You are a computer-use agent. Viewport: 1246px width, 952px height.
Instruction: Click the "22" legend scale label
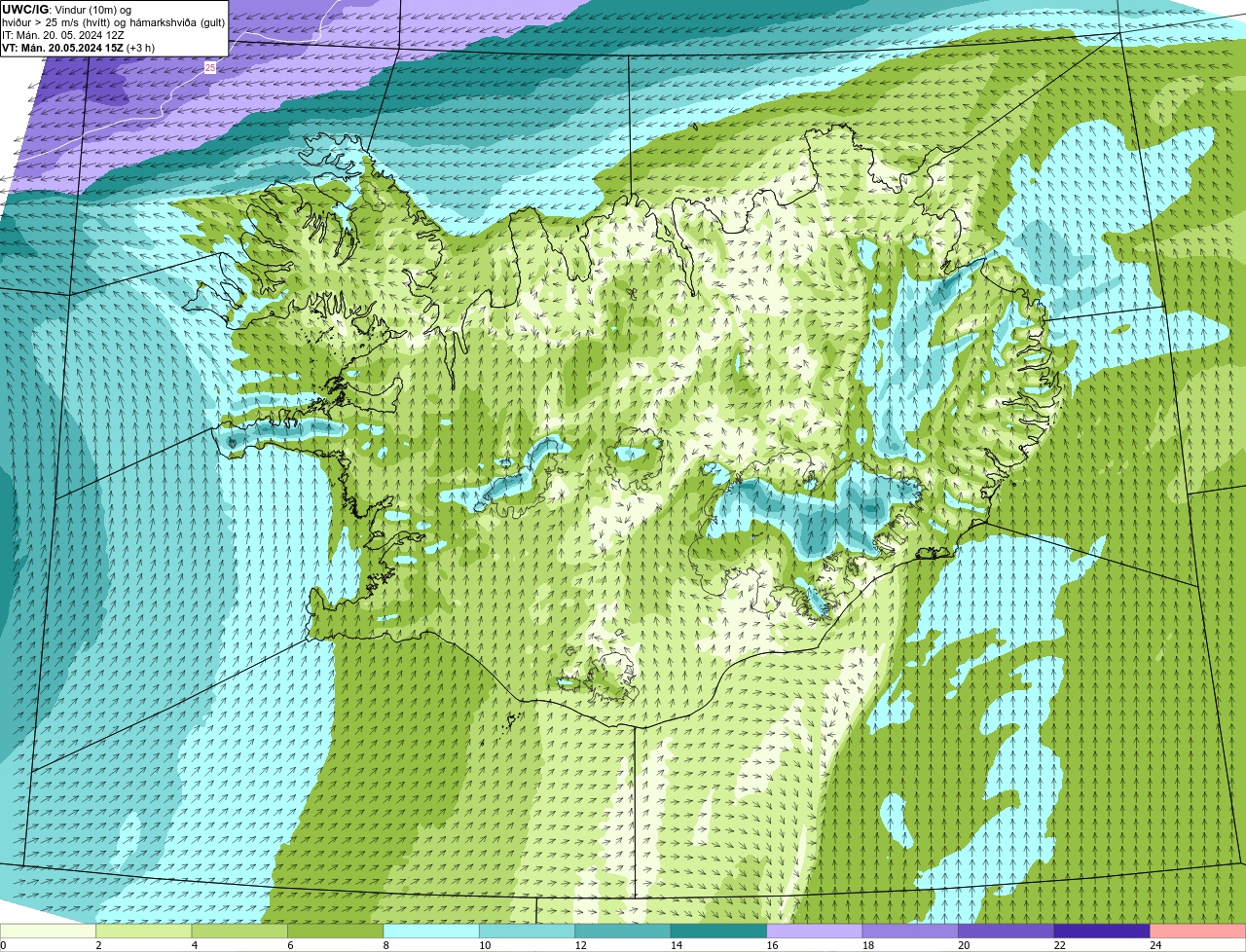tap(1059, 945)
